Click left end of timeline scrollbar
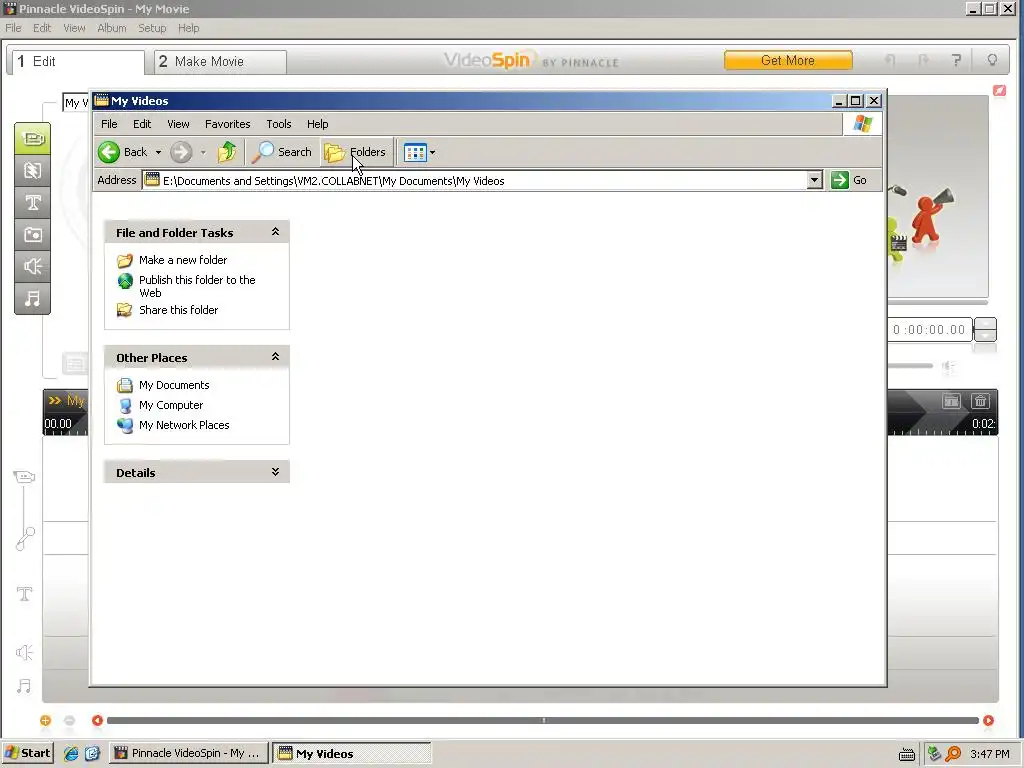 point(97,720)
